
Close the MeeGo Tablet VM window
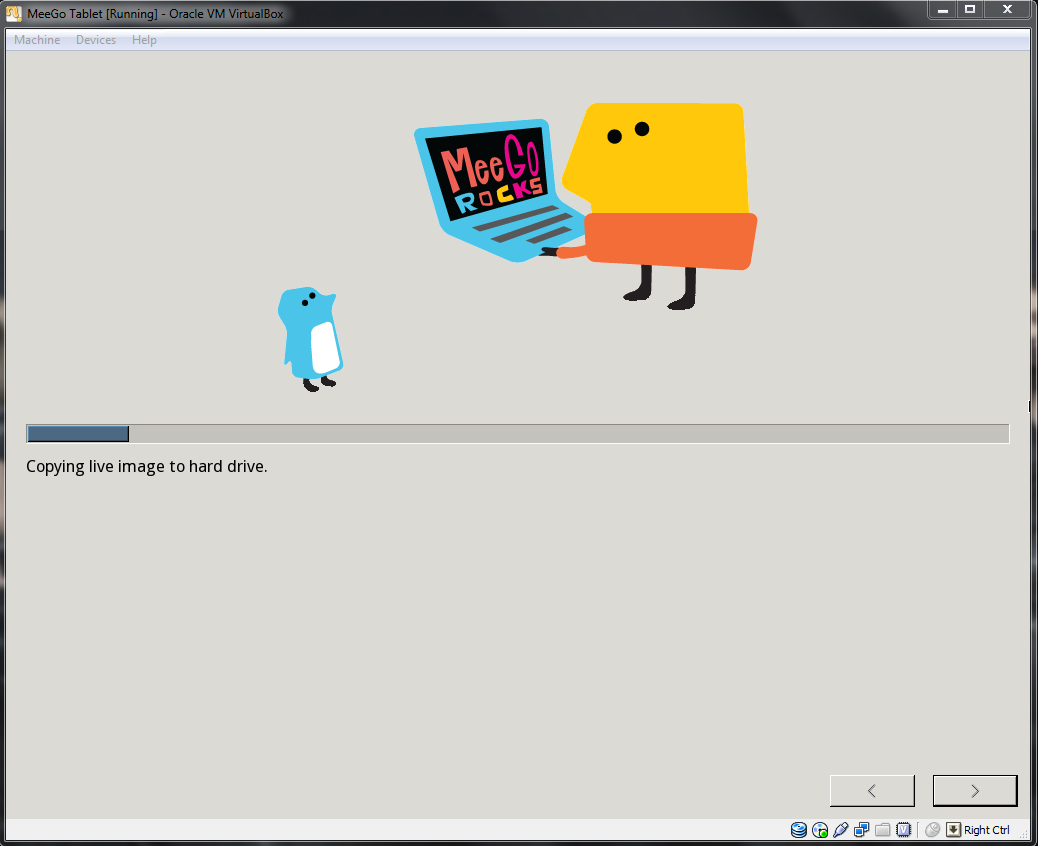pyautogui.click(x=1008, y=9)
